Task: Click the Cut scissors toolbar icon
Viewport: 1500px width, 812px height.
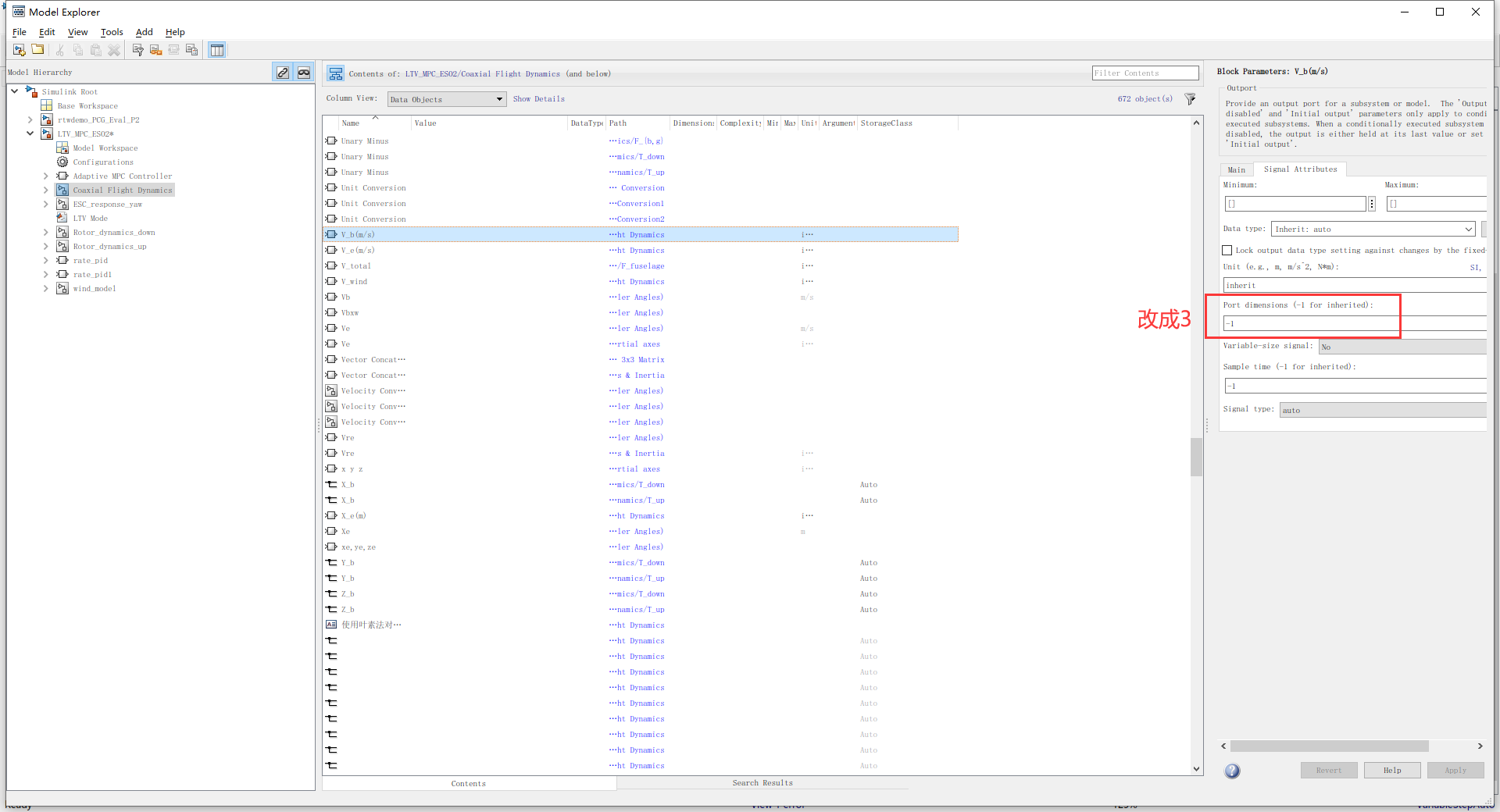Action: point(60,50)
